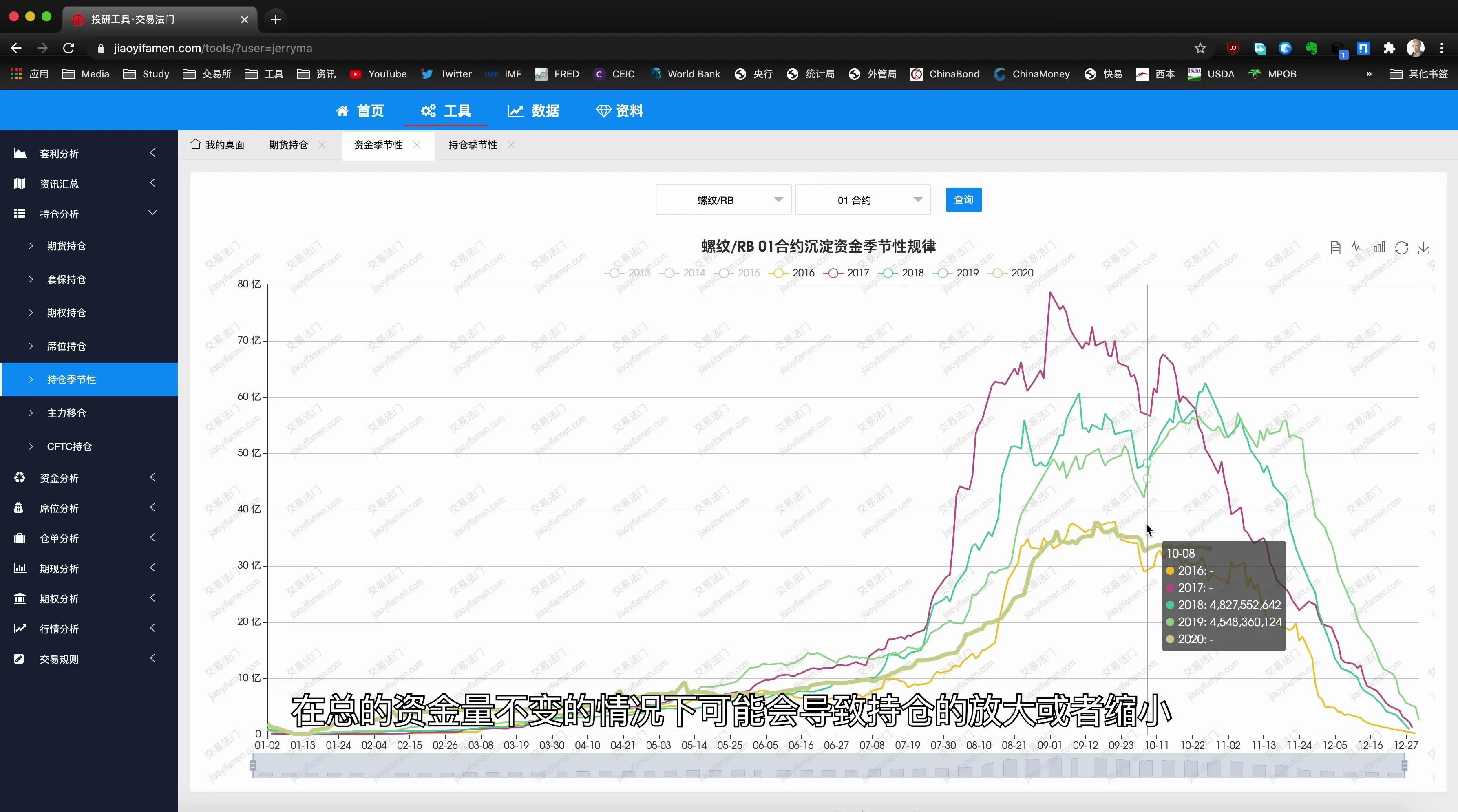Open the 数据 top navigation menu
This screenshot has width=1458, height=812.
click(x=534, y=111)
